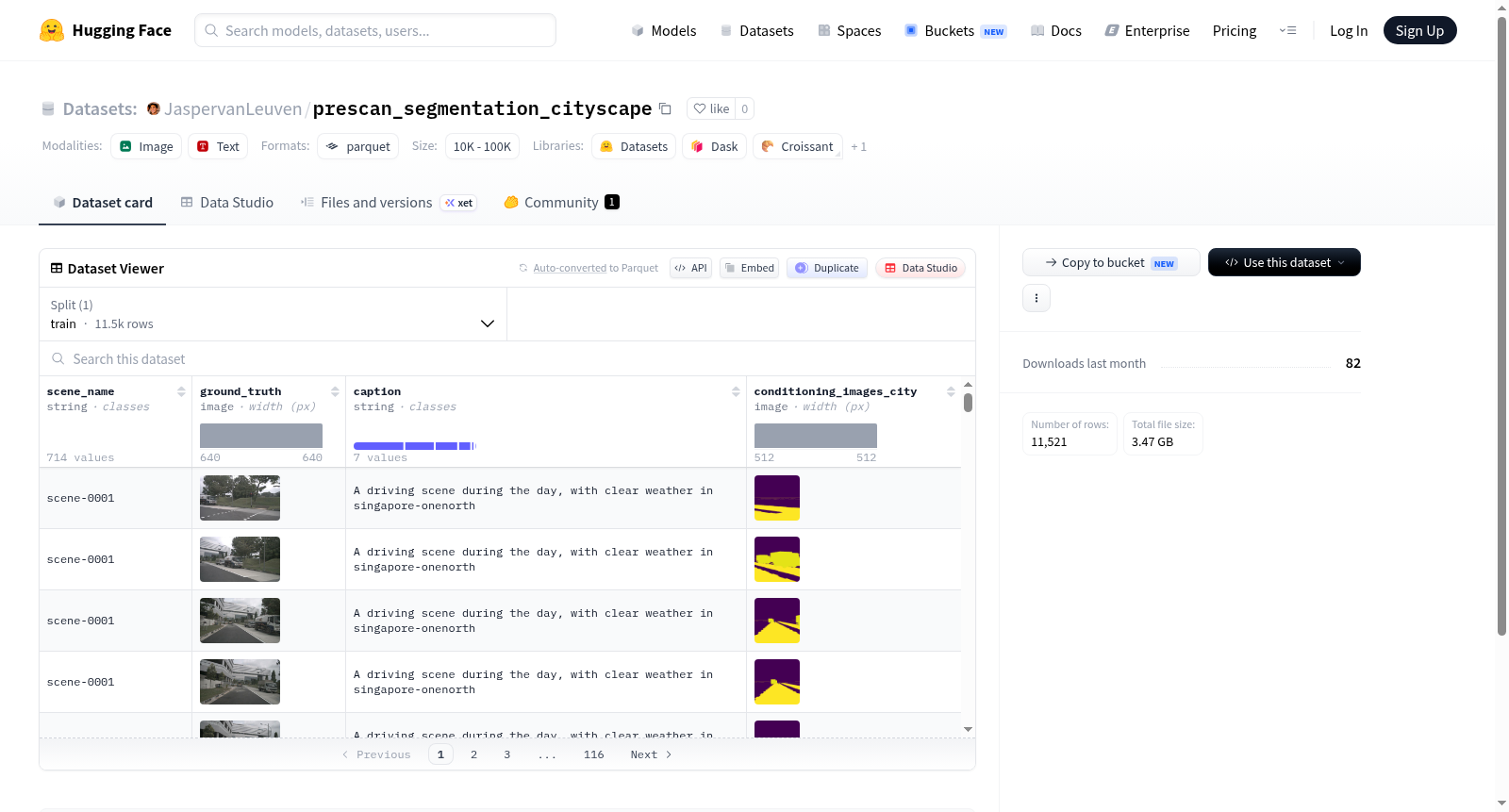Sort the caption column using the sort arrows
Image resolution: width=1509 pixels, height=812 pixels.
click(736, 391)
